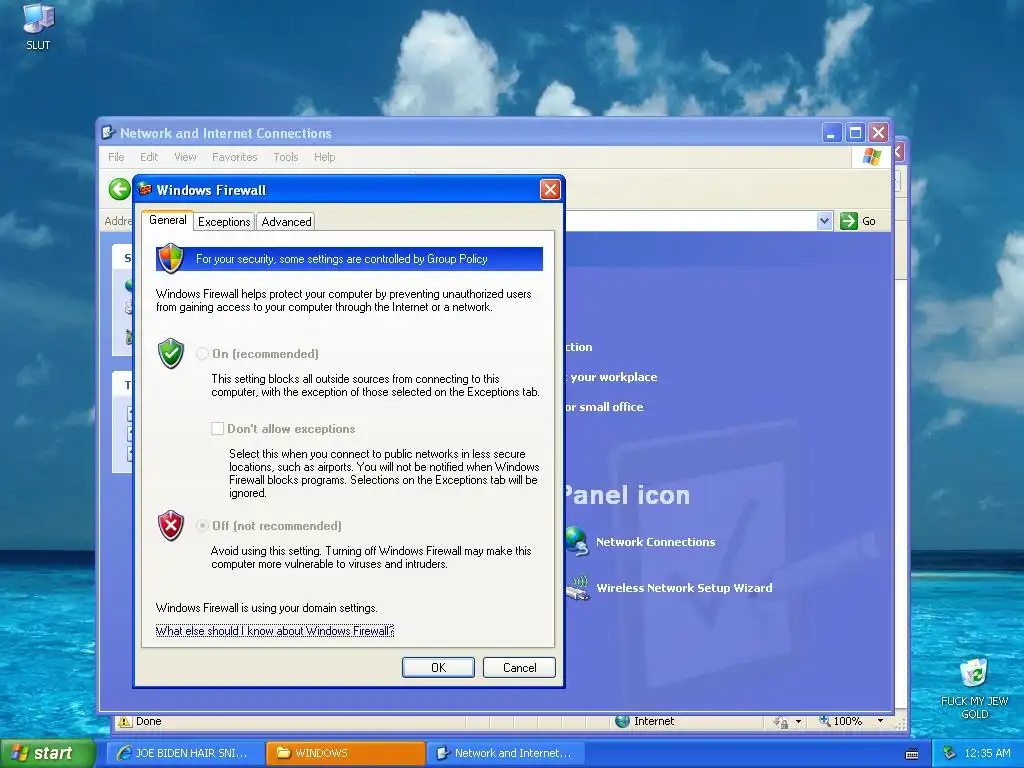Open the What else should I know link
The image size is (1024, 768).
pyautogui.click(x=275, y=631)
